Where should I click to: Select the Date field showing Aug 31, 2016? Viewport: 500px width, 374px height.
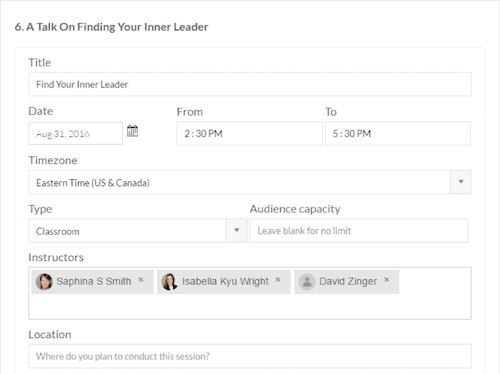[75, 134]
